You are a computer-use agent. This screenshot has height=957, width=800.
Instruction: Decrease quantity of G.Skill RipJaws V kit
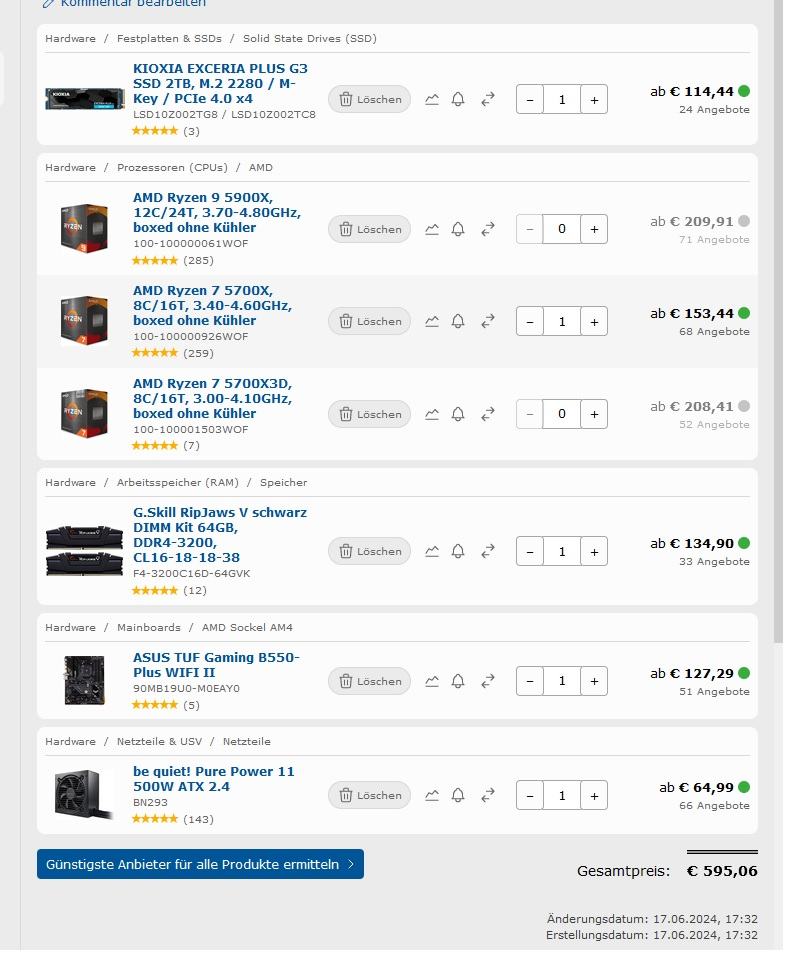(x=530, y=551)
